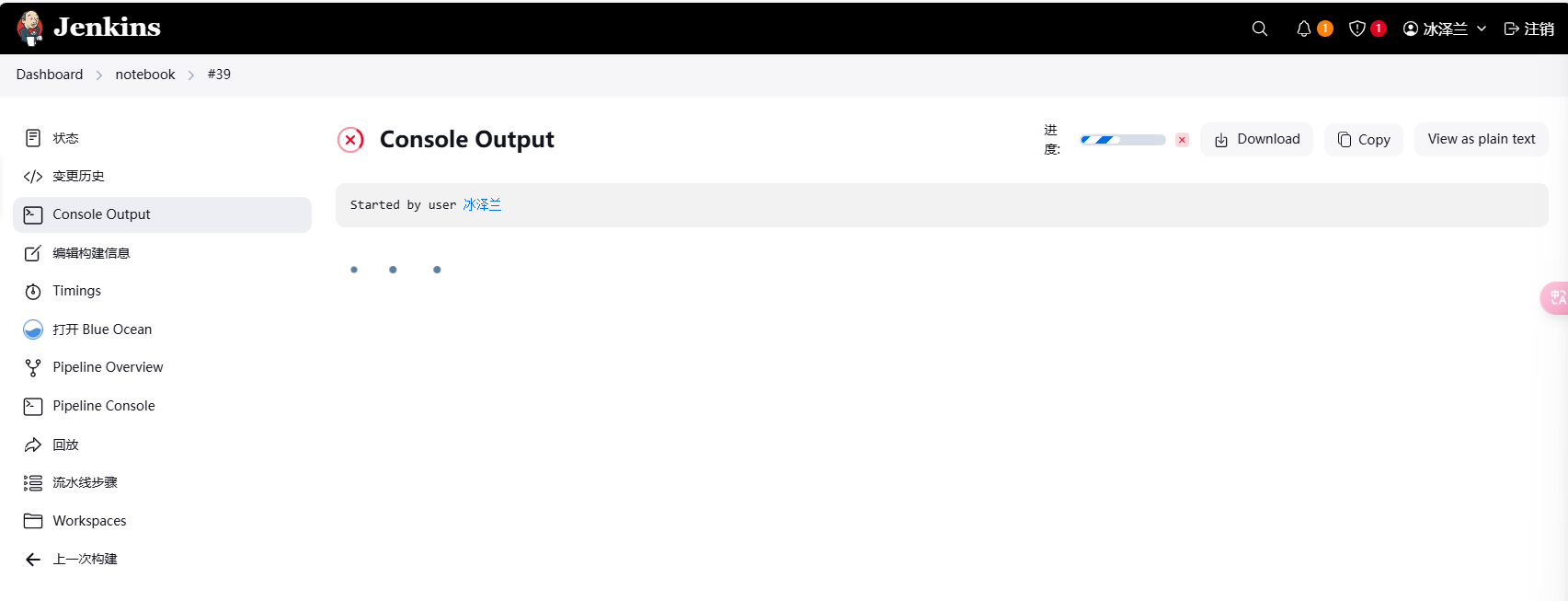Expand the notebook breadcrumb chevron
Screen dimensions: 1568x601
[191, 75]
